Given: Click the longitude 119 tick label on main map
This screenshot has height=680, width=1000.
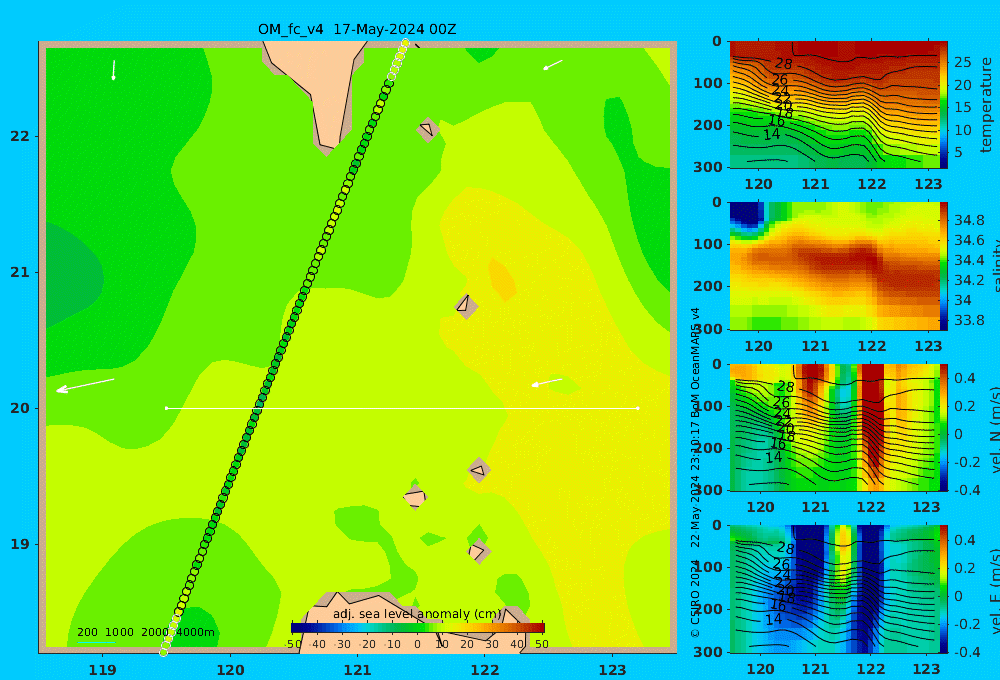Looking at the screenshot, I should tap(103, 670).
